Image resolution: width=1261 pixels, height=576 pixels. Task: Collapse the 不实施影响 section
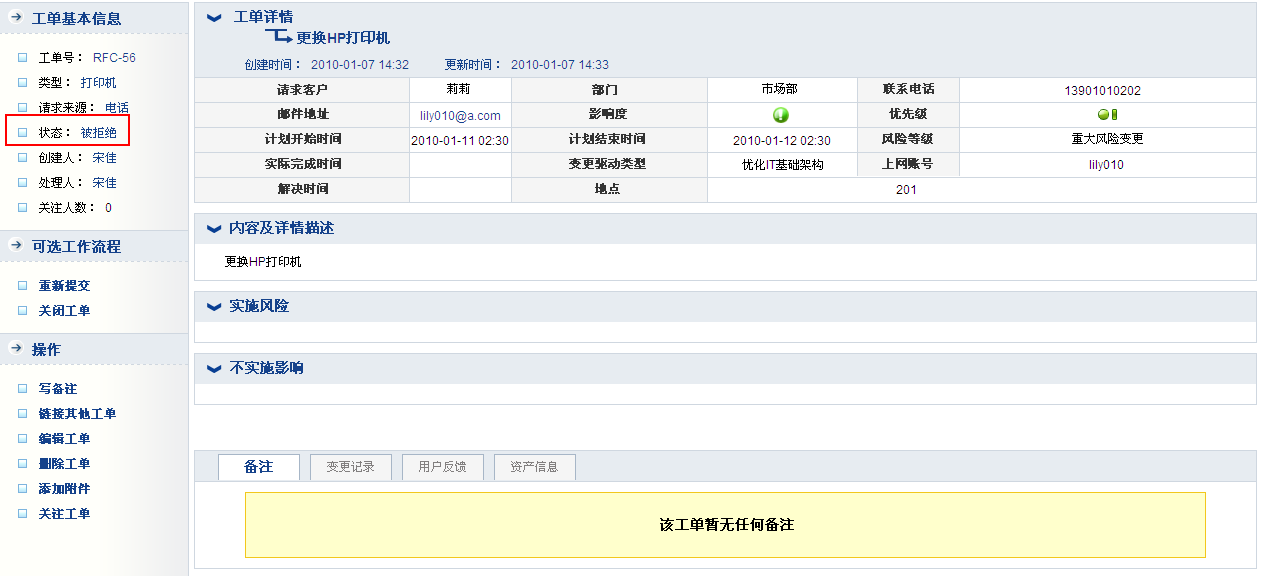[x=213, y=369]
